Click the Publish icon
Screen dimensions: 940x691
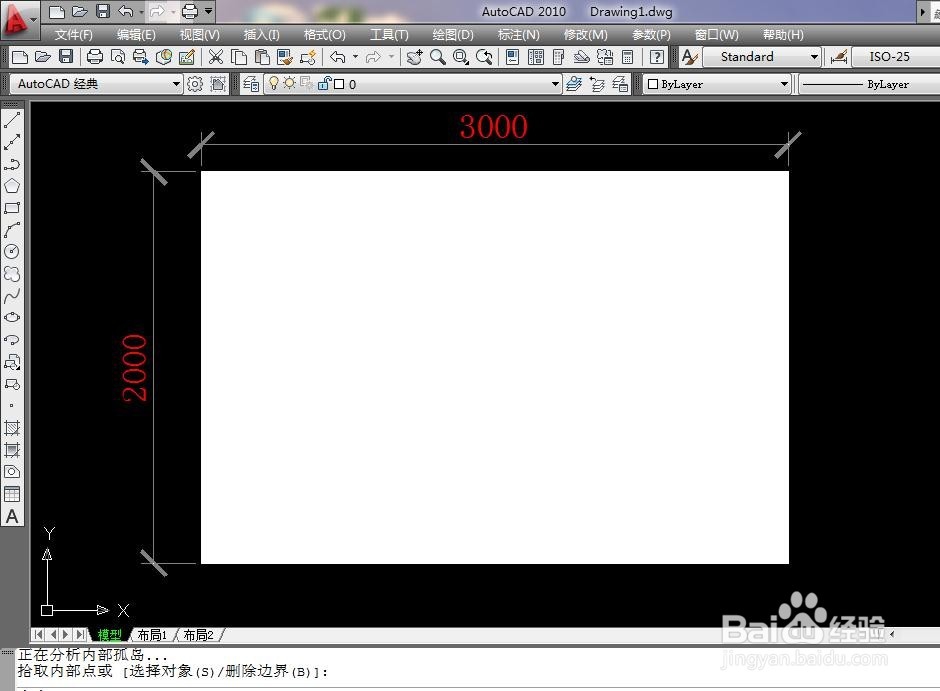point(140,57)
